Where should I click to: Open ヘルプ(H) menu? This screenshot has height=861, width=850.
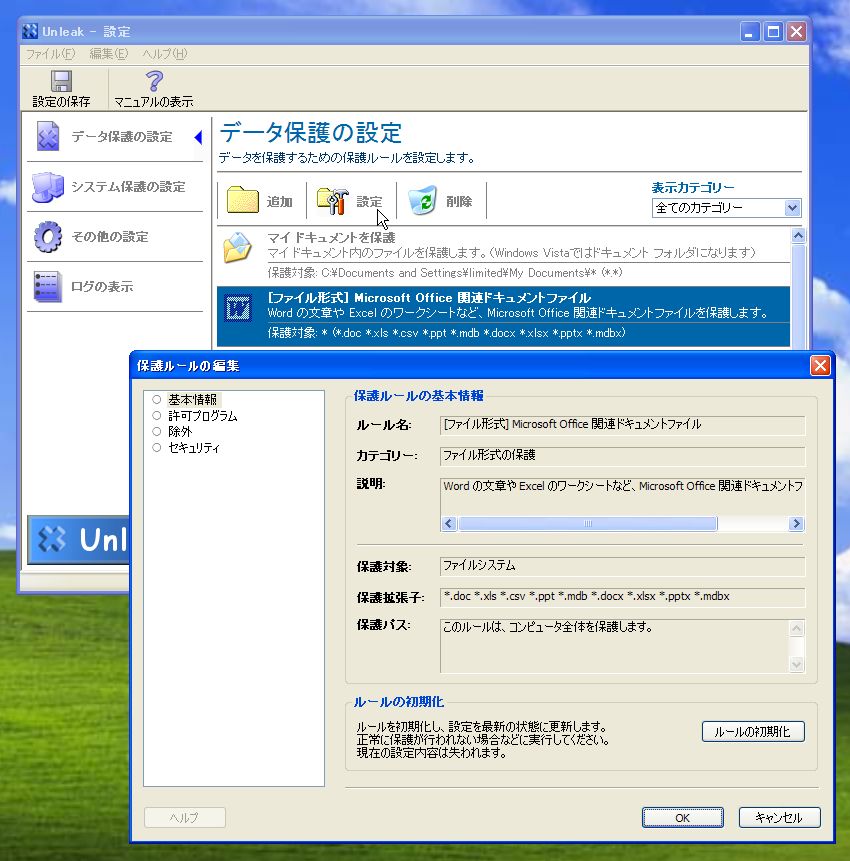coord(165,54)
